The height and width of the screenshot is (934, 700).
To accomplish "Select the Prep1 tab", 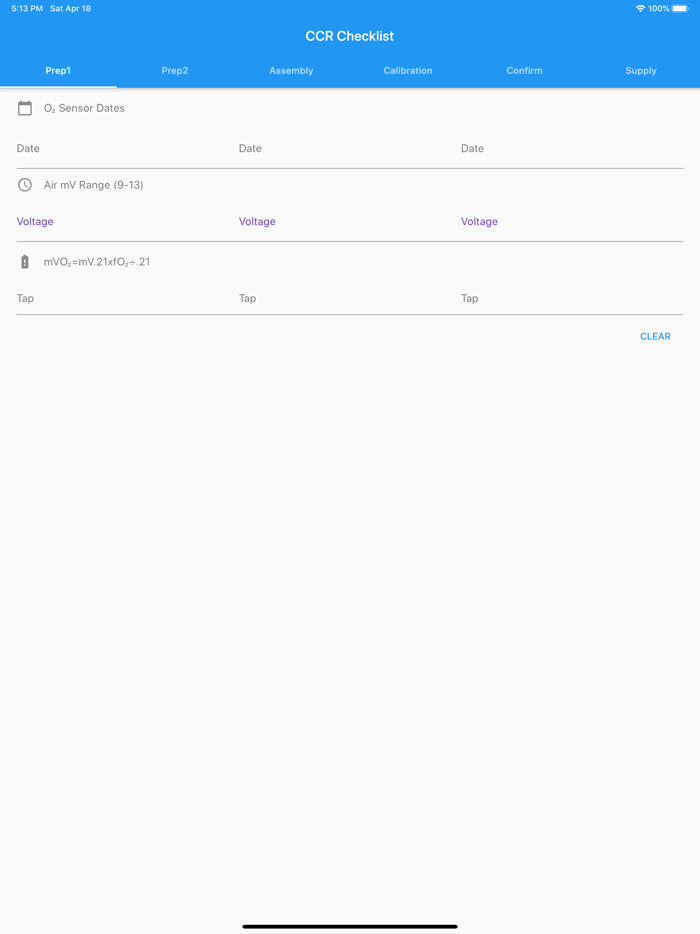I will (x=58, y=71).
